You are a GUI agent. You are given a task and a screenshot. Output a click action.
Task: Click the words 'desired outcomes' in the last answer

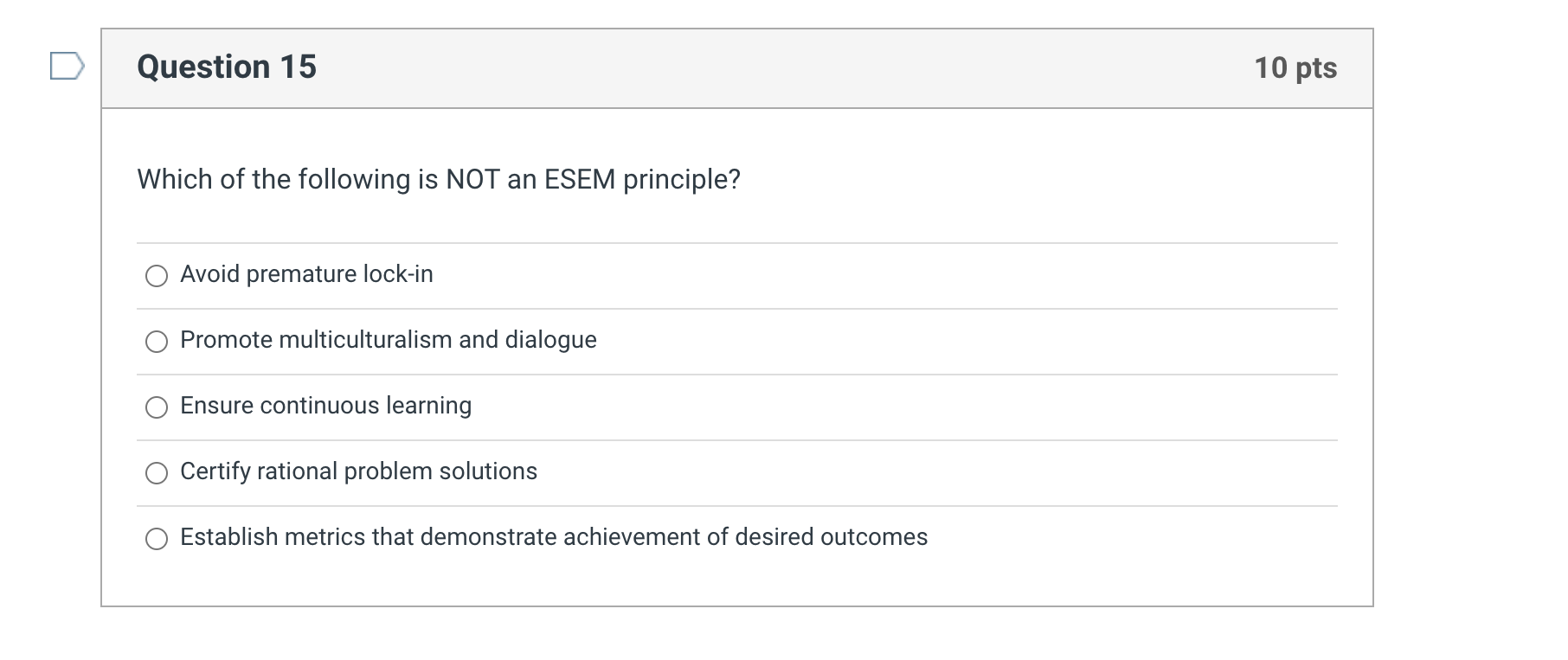831,537
